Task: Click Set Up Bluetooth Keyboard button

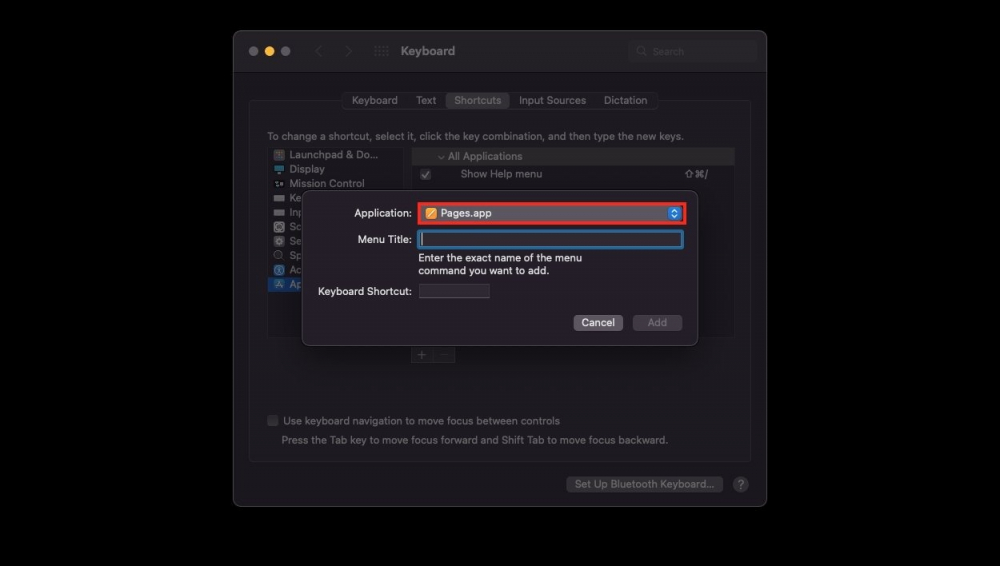Action: 644,484
